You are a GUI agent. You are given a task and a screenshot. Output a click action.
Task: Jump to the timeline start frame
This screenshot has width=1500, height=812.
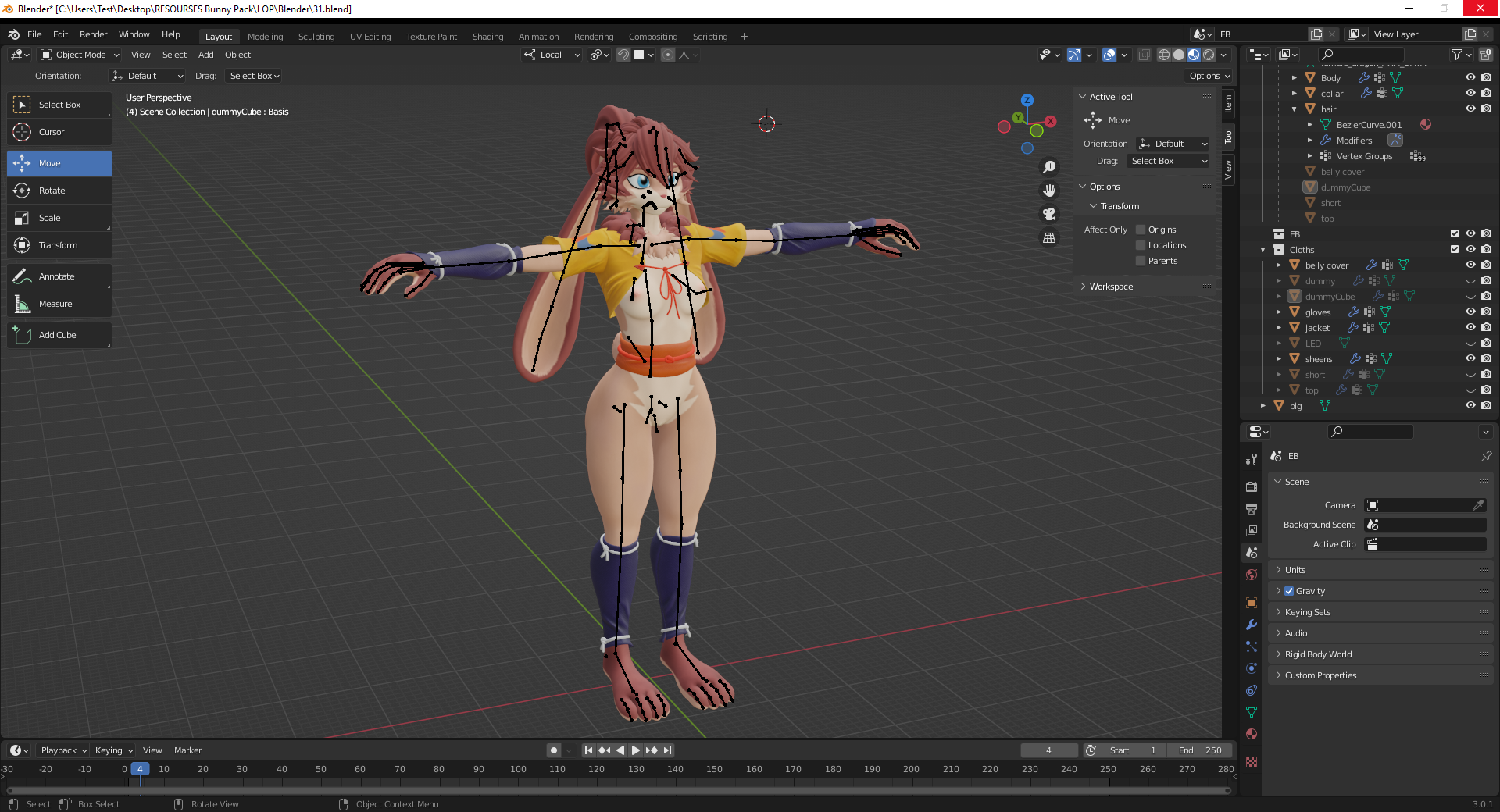[589, 750]
